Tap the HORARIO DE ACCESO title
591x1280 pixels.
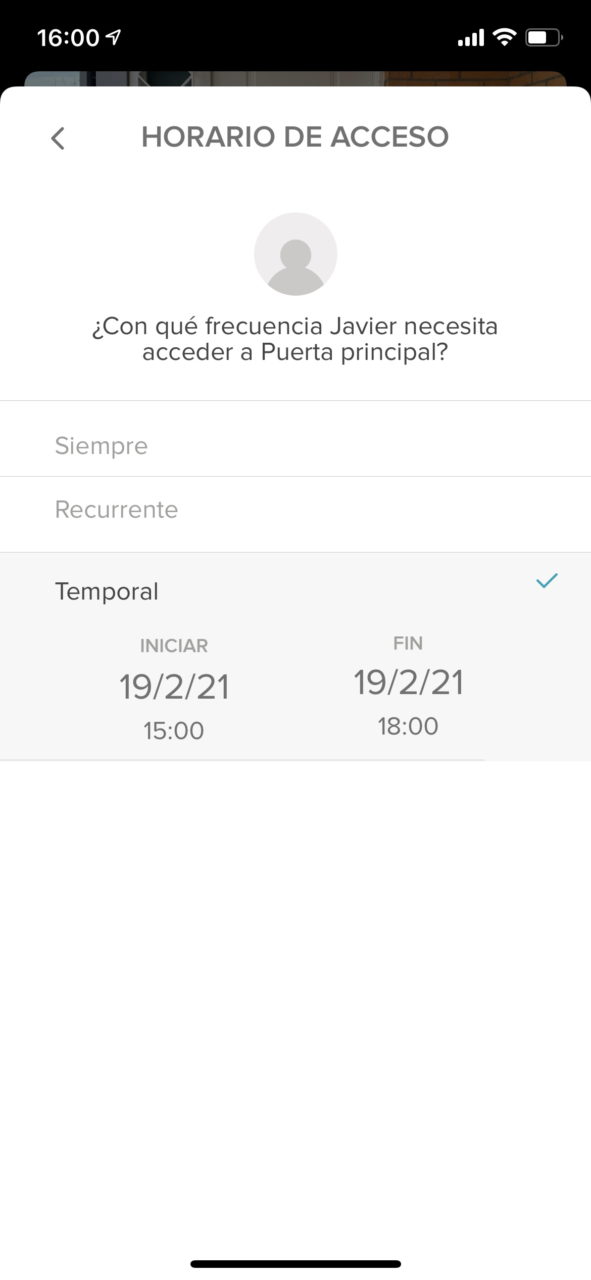tap(295, 137)
